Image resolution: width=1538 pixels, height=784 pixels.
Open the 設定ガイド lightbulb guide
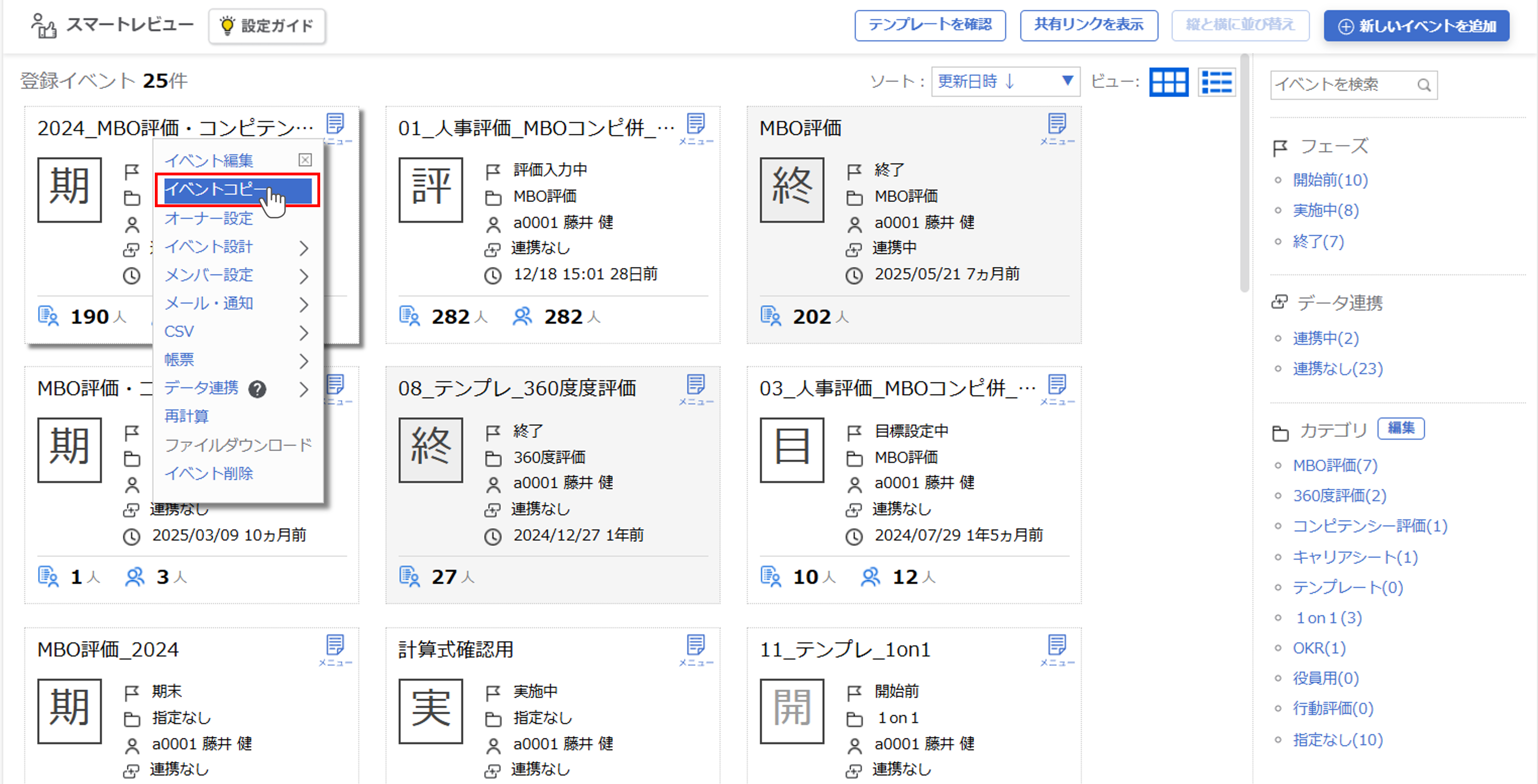point(267,26)
